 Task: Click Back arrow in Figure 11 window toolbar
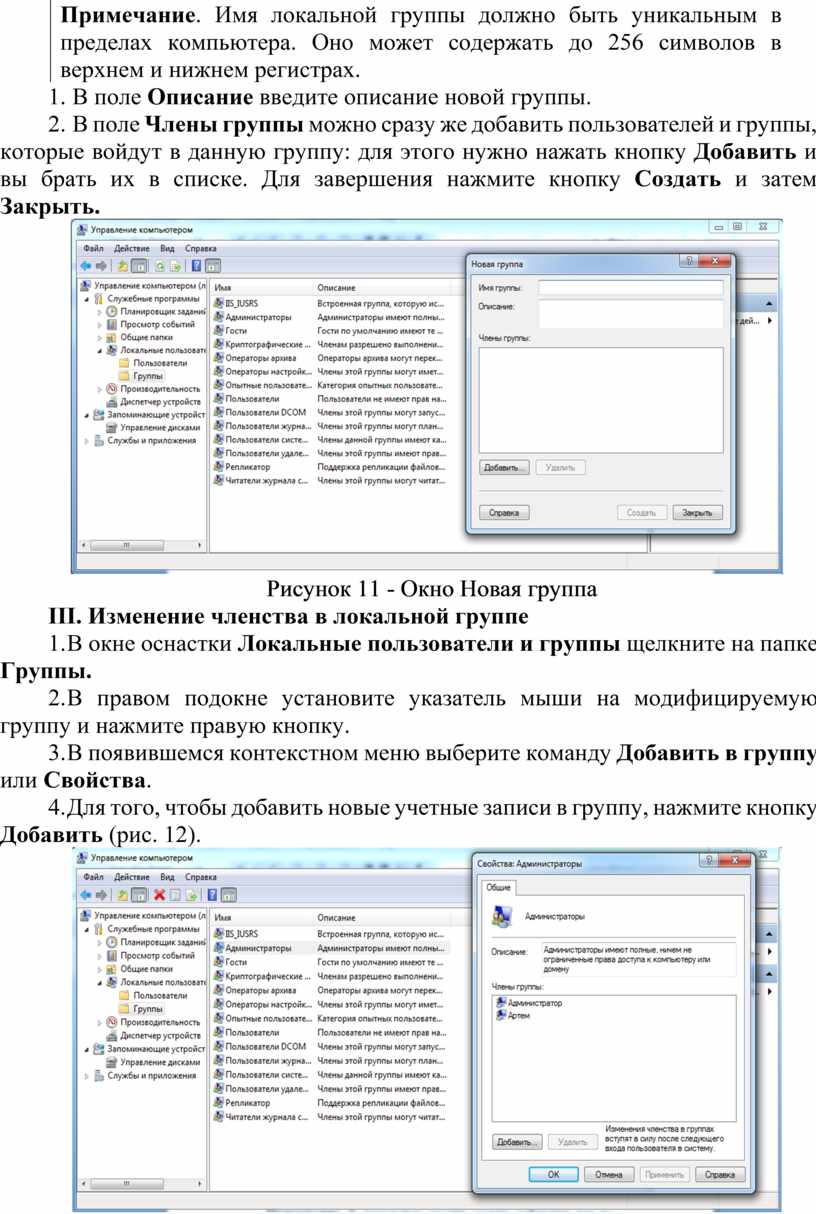87,266
